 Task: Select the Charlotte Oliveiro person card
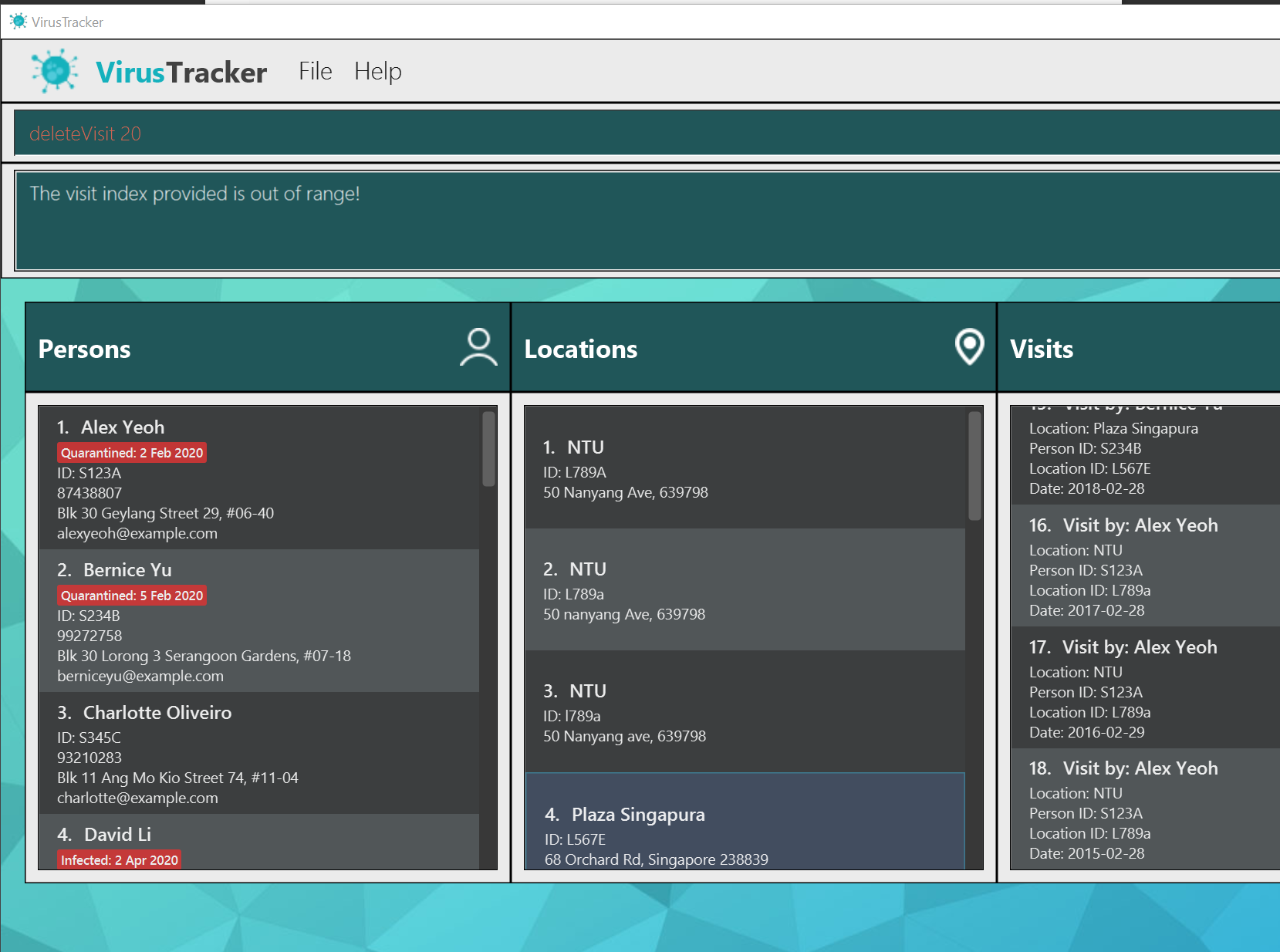[x=259, y=753]
